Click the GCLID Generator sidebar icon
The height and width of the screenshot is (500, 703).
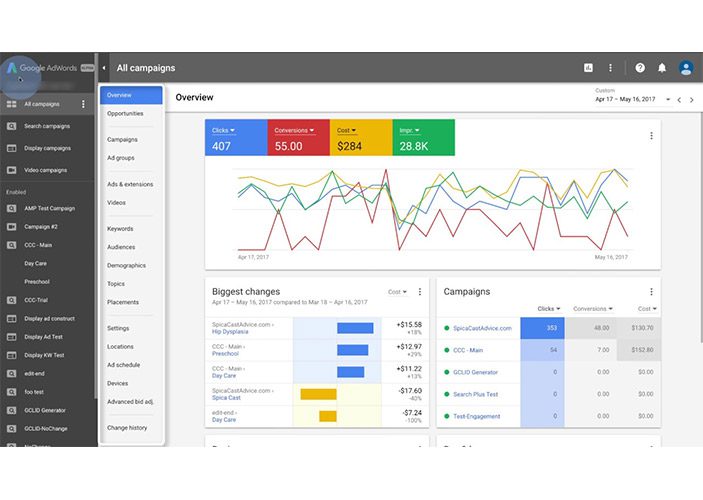(x=12, y=410)
